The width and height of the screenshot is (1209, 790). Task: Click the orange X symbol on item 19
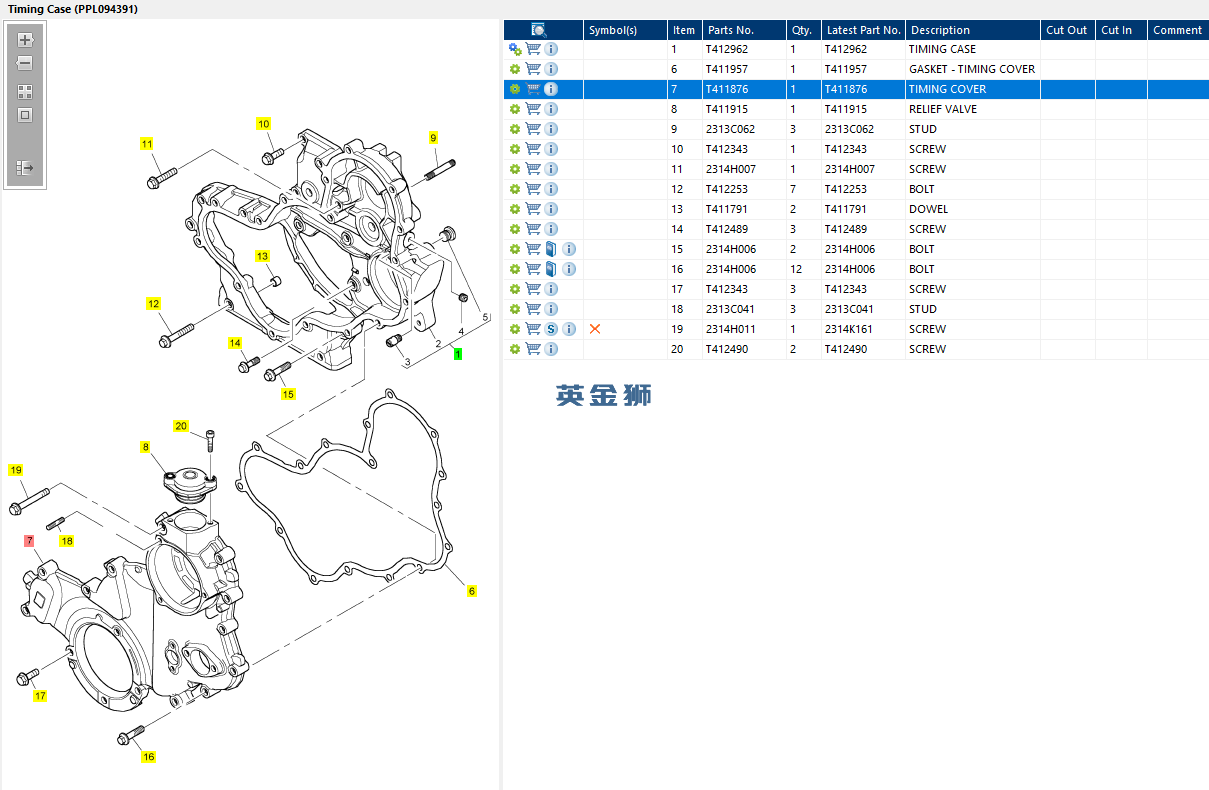[x=595, y=329]
